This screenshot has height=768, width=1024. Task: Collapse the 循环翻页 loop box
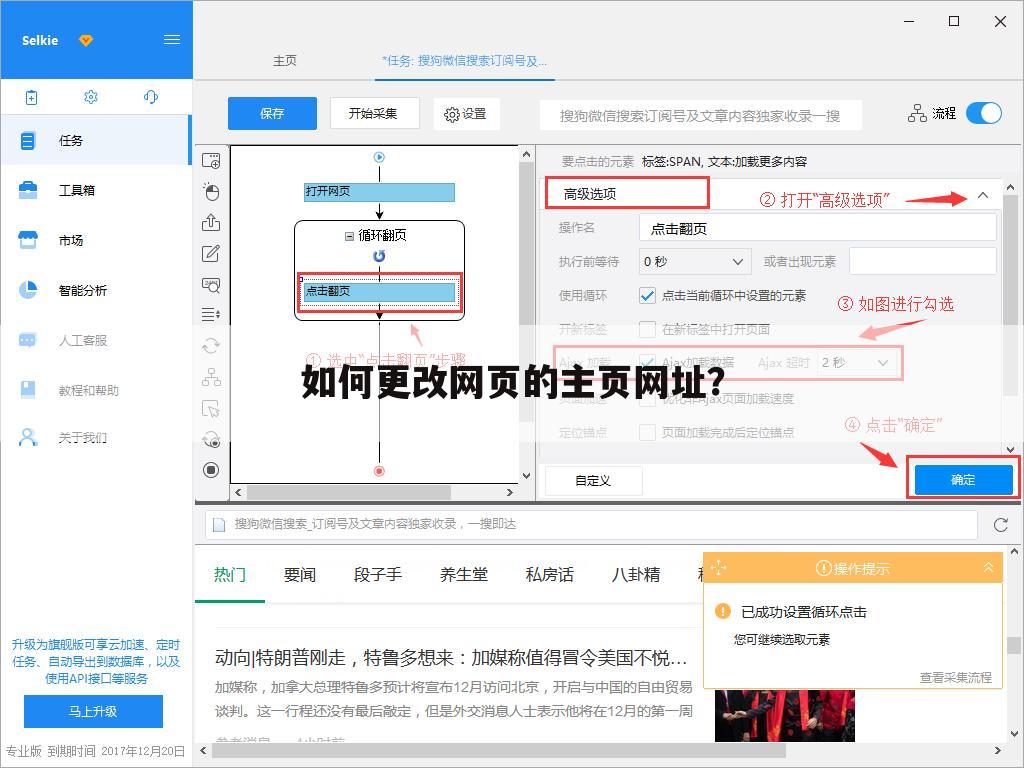349,236
